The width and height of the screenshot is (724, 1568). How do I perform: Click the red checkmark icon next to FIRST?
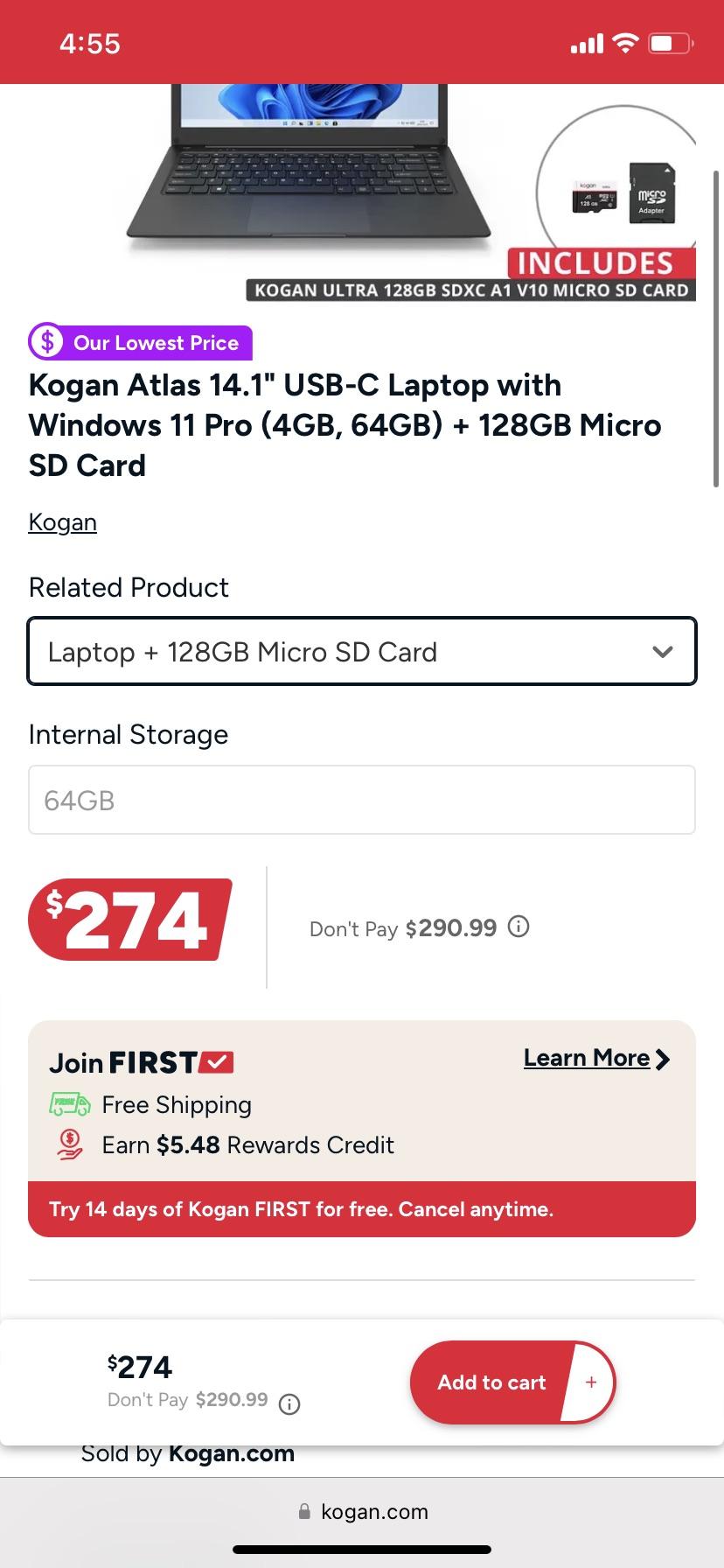(x=217, y=1061)
